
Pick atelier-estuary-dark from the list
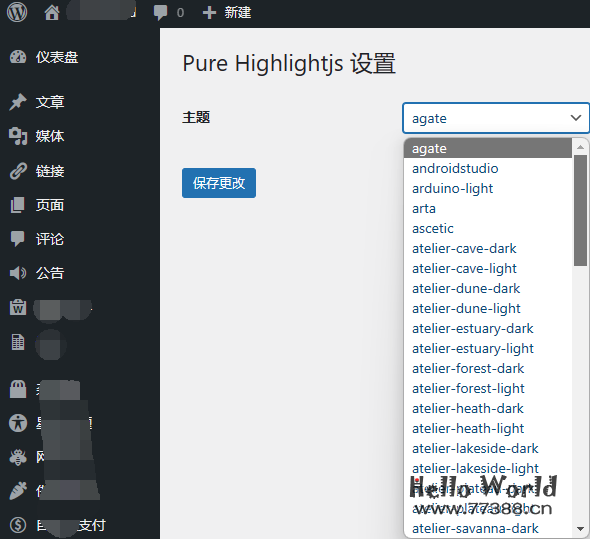(x=488, y=328)
